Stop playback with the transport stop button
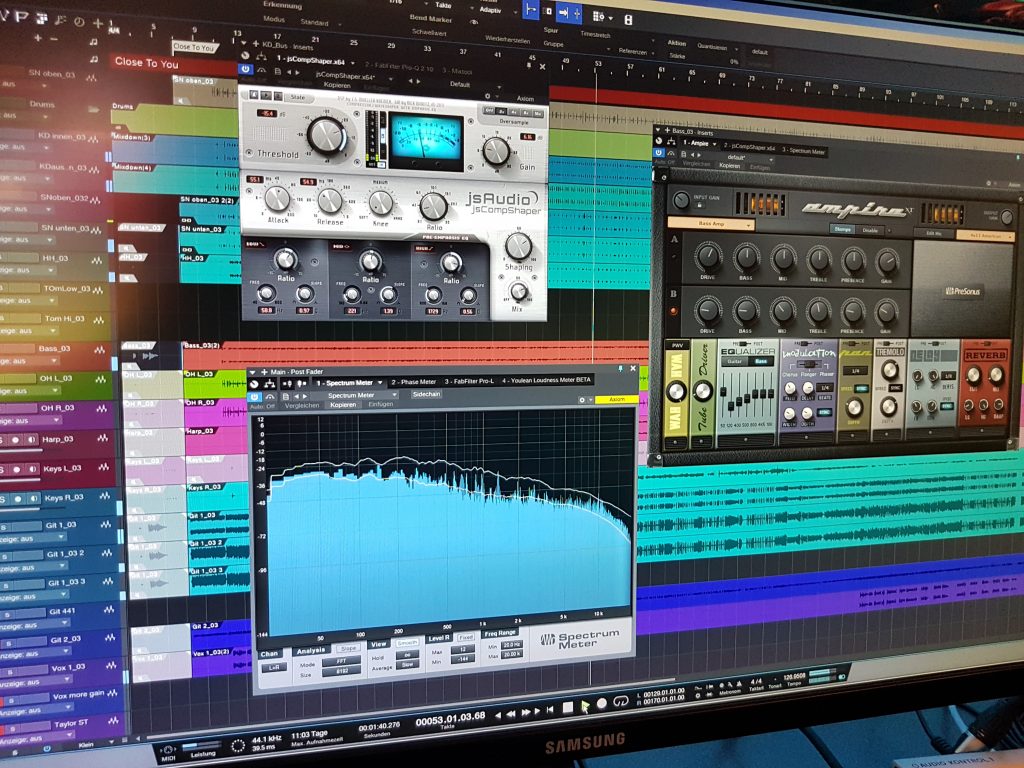The image size is (1024, 768). [568, 707]
